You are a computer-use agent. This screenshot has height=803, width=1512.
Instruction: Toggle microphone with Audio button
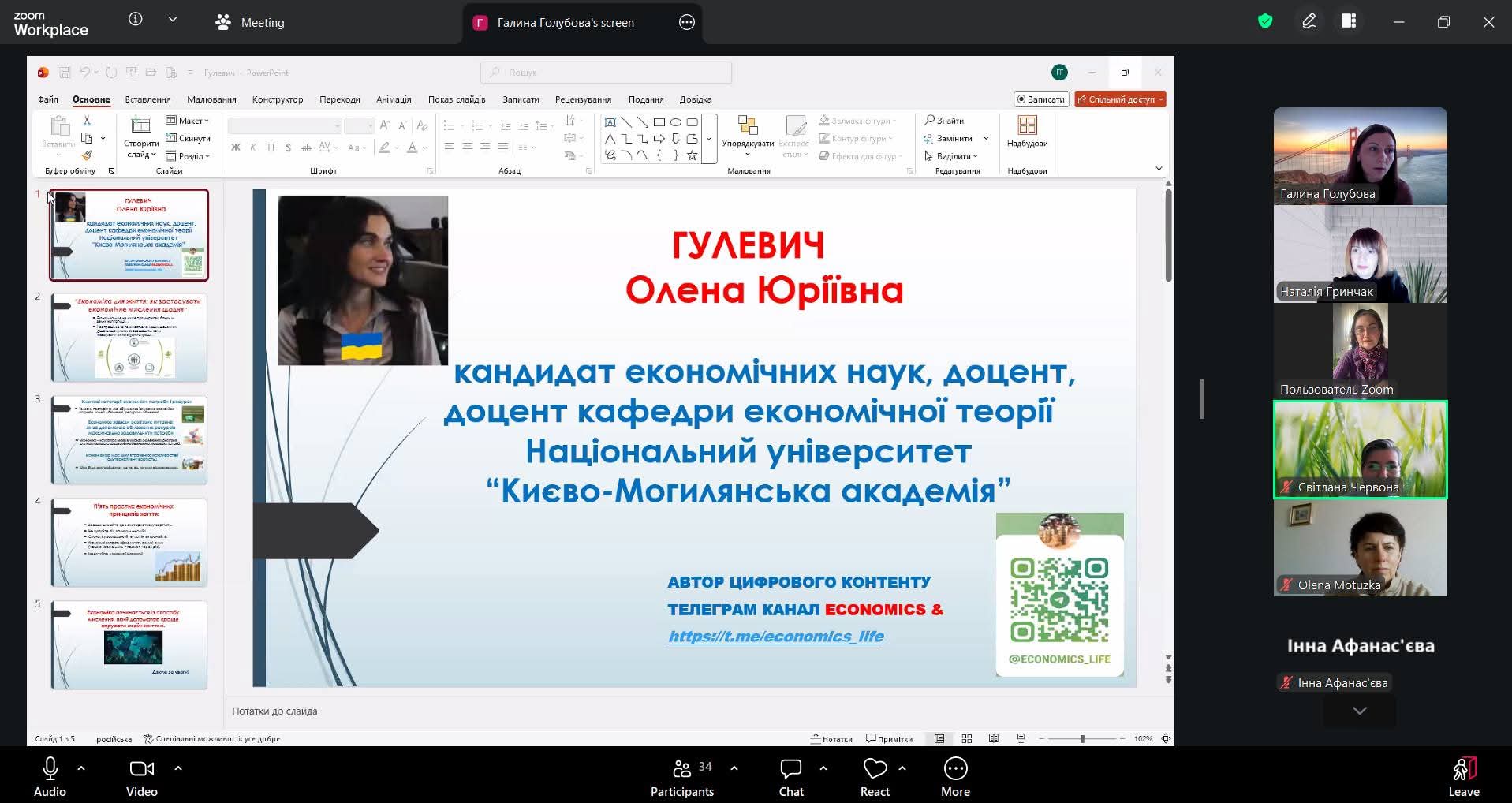[50, 777]
